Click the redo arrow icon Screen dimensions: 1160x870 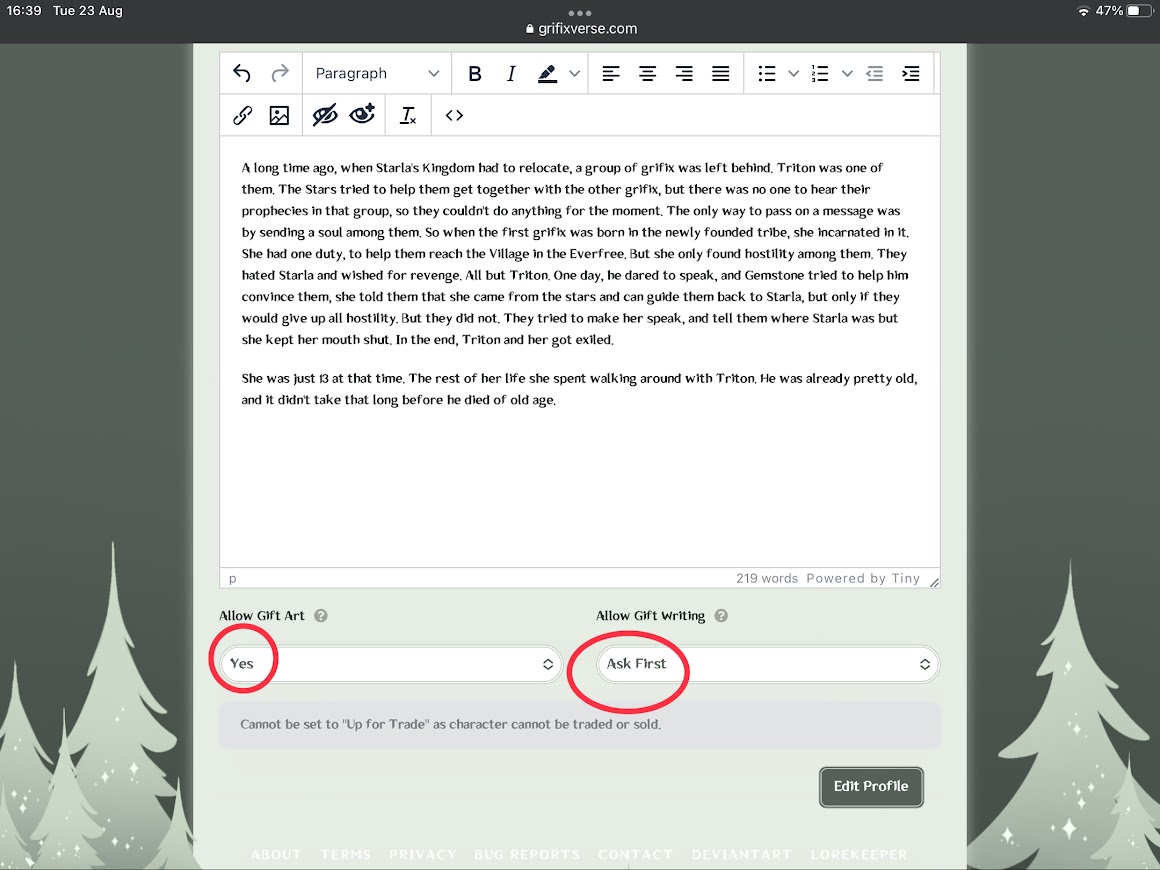pyautogui.click(x=280, y=73)
